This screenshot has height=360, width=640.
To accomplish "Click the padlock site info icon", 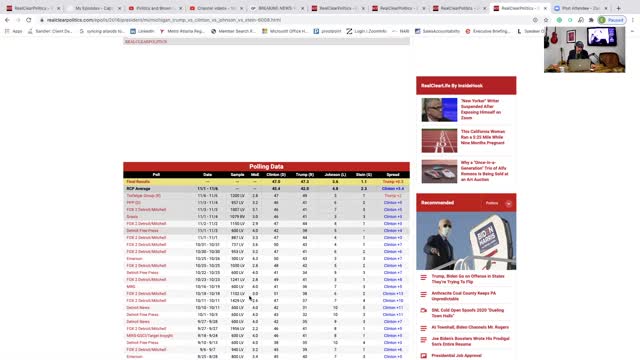I will (x=42, y=20).
